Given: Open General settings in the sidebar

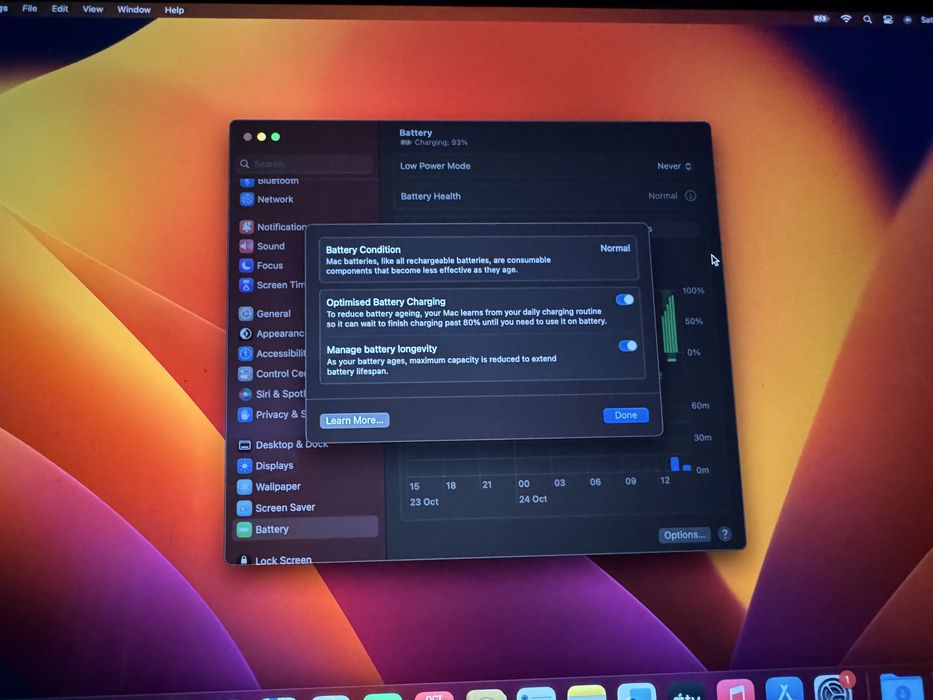Looking at the screenshot, I should click(x=265, y=314).
